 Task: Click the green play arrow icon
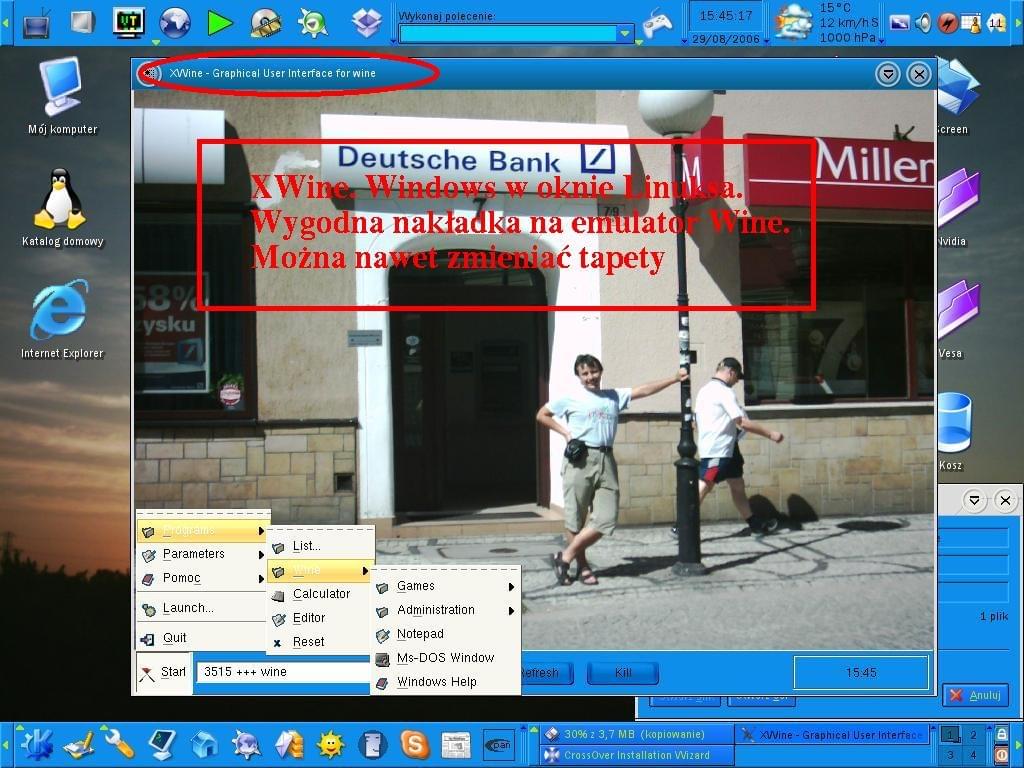point(220,24)
